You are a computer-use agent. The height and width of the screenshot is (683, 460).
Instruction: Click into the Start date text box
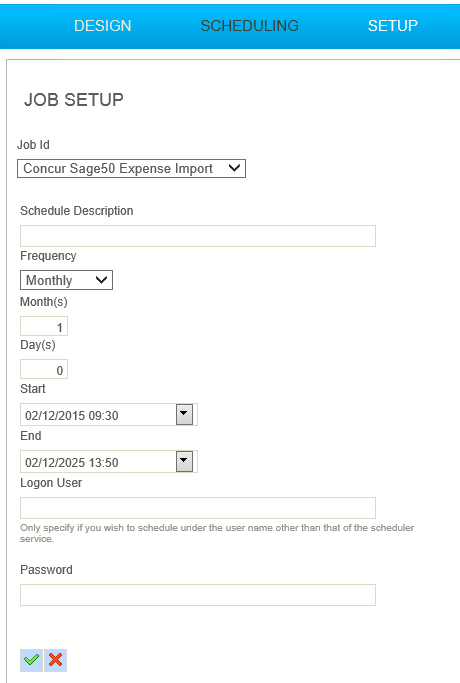(98, 415)
